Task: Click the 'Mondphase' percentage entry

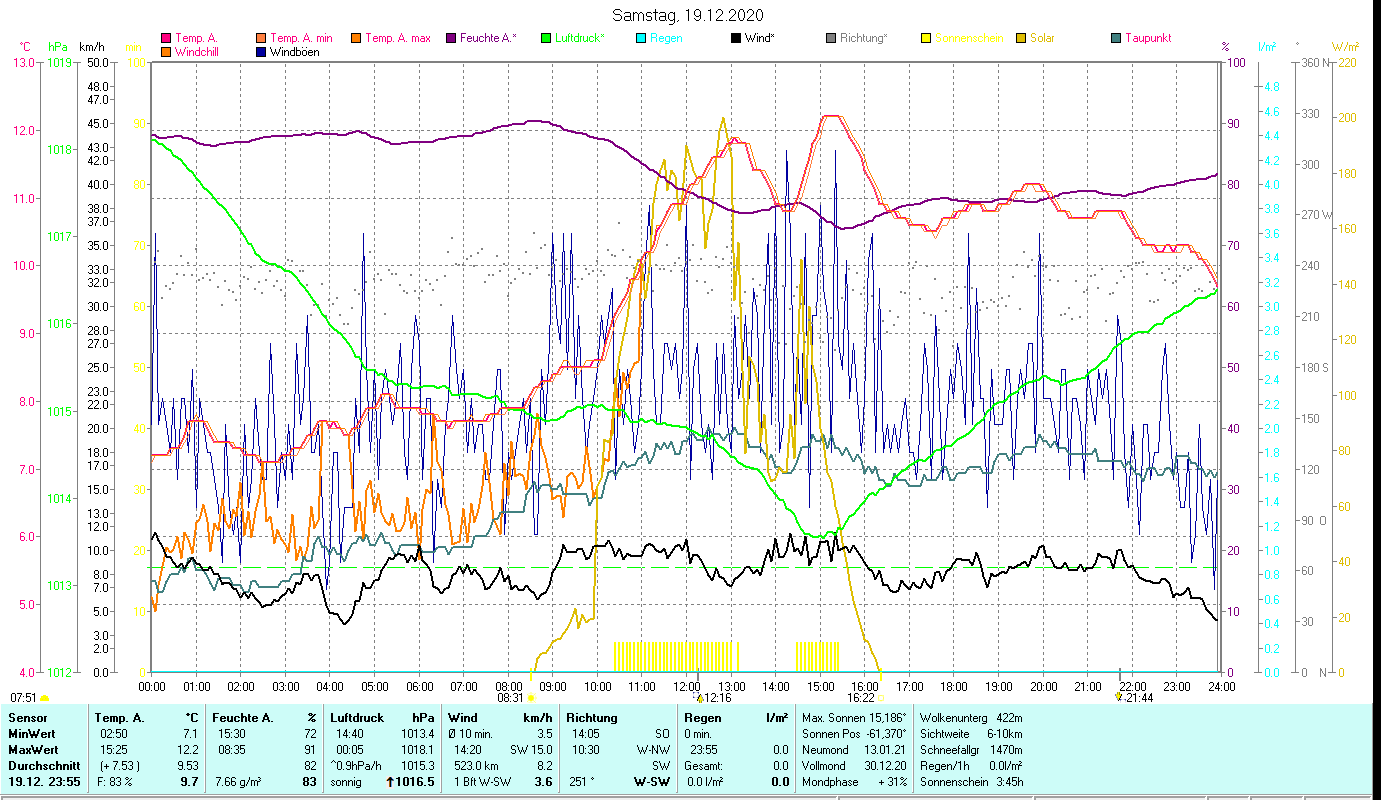Action: pos(855,782)
